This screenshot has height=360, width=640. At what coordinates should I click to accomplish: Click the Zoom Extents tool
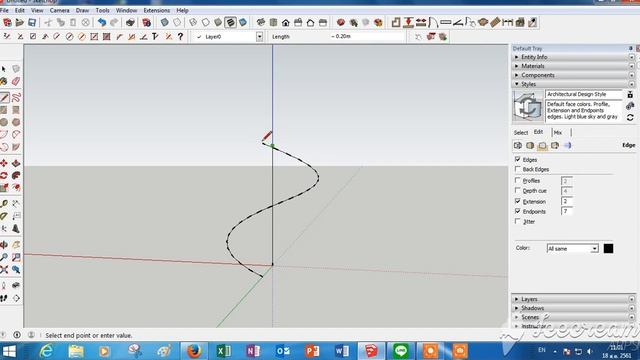(4, 270)
